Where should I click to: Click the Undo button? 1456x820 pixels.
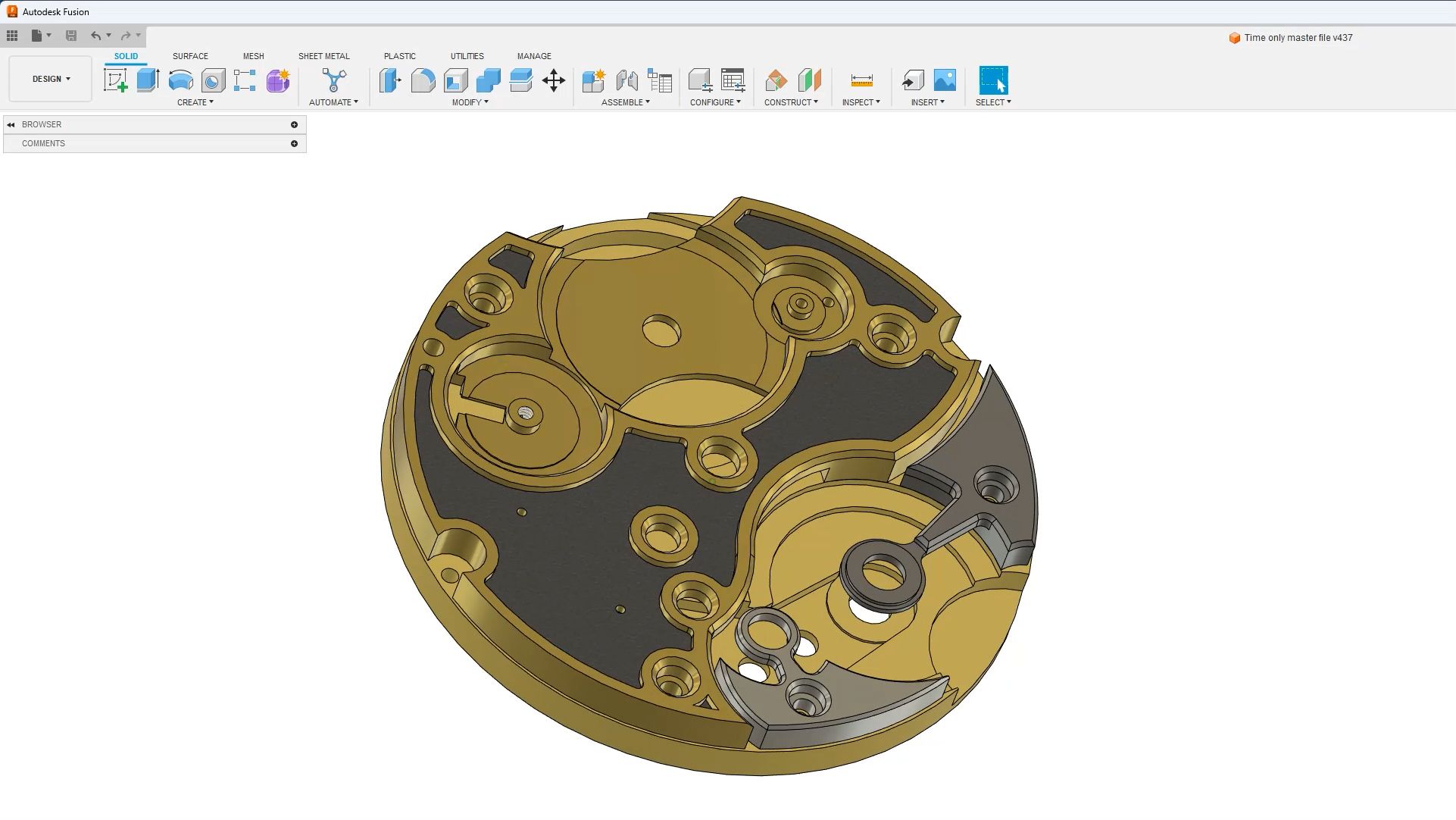[95, 36]
